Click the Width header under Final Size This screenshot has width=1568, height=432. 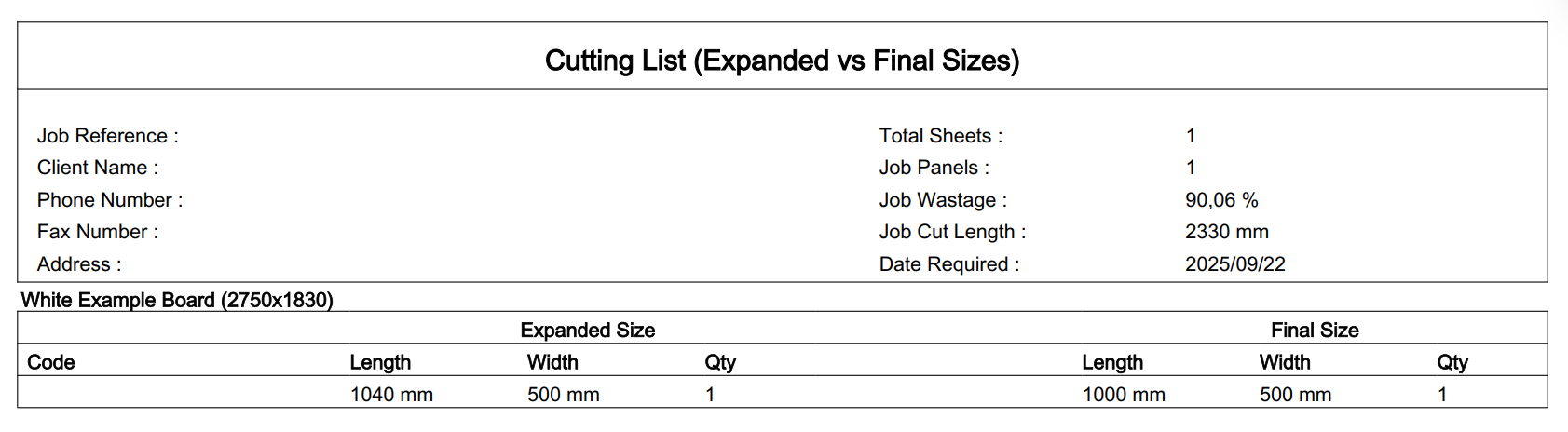click(1284, 362)
